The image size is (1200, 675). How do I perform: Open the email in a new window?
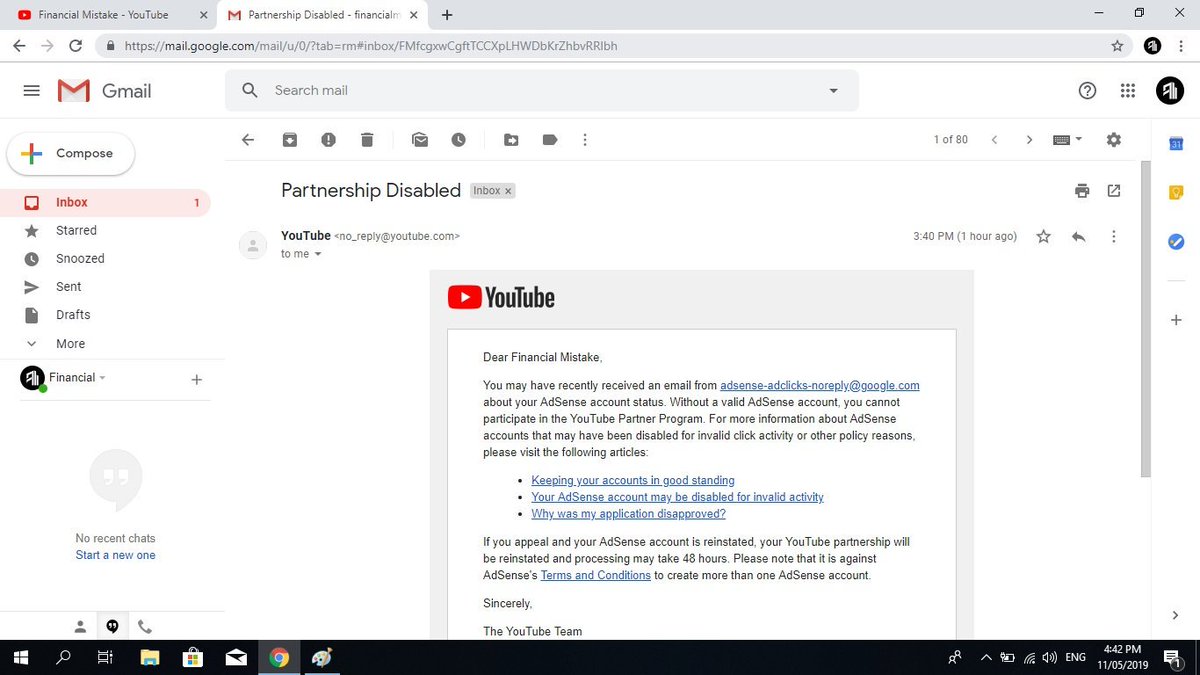point(1114,191)
